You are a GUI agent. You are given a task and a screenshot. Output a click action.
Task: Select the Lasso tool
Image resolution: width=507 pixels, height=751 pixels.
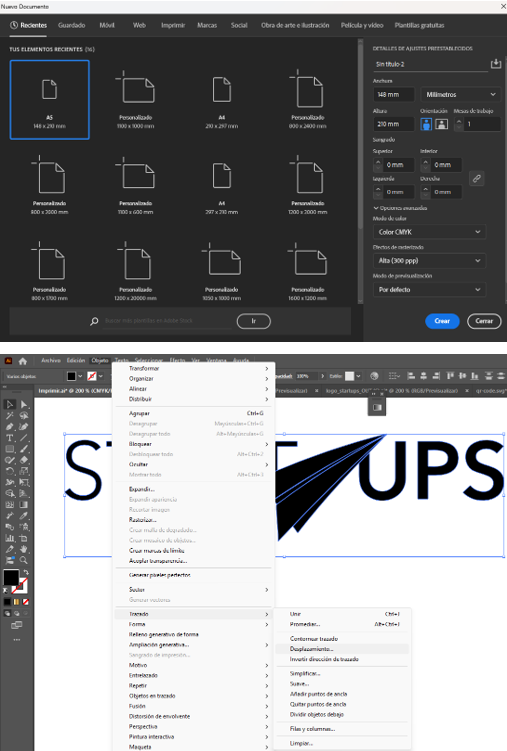24,415
